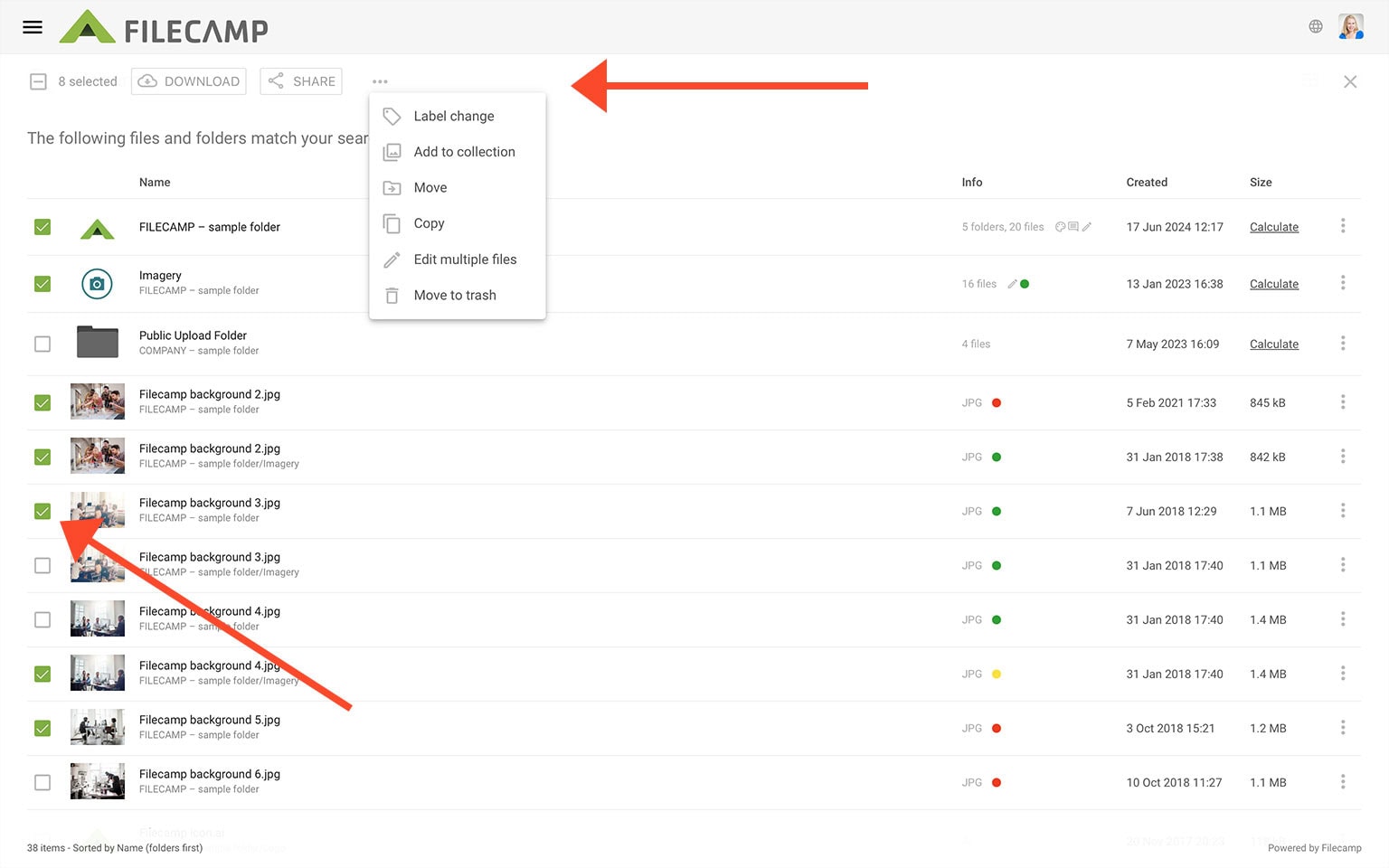Select Add to collection

tap(458, 152)
